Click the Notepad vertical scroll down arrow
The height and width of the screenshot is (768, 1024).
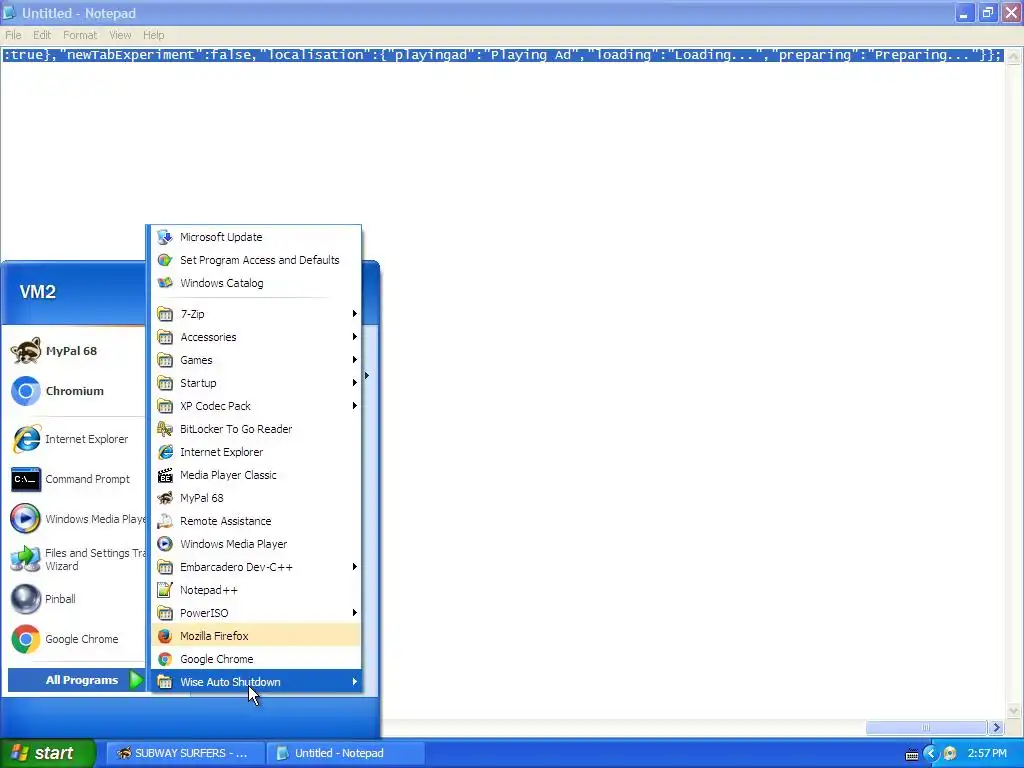coord(1014,711)
